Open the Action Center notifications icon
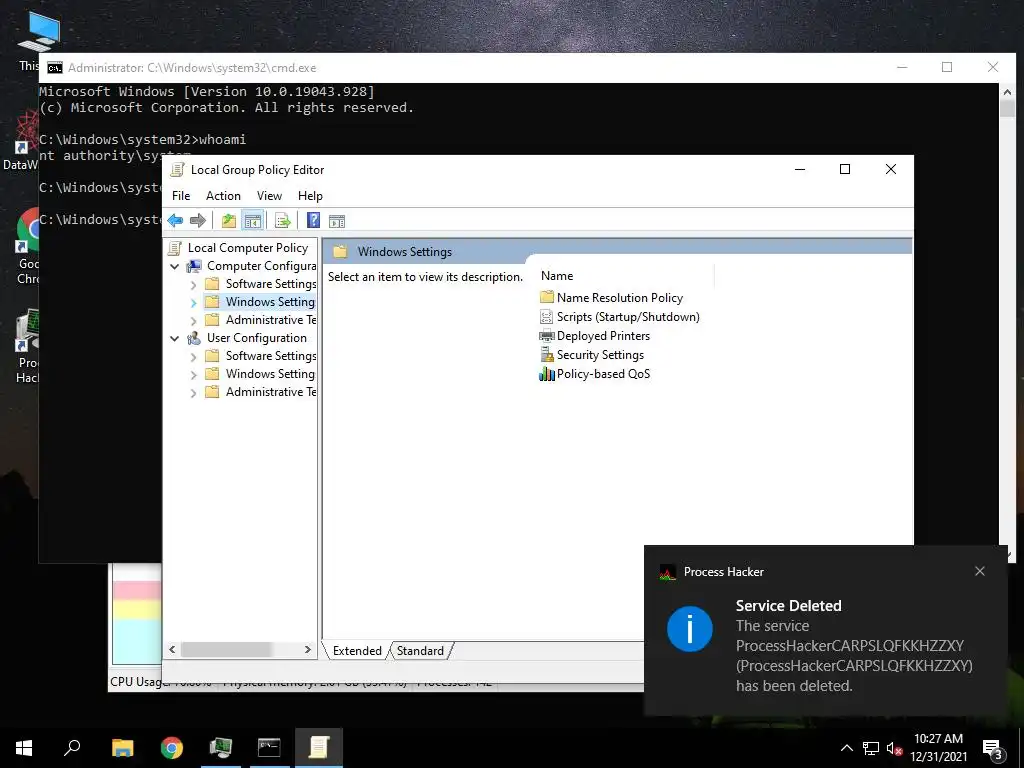This screenshot has width=1024, height=768. click(x=992, y=748)
